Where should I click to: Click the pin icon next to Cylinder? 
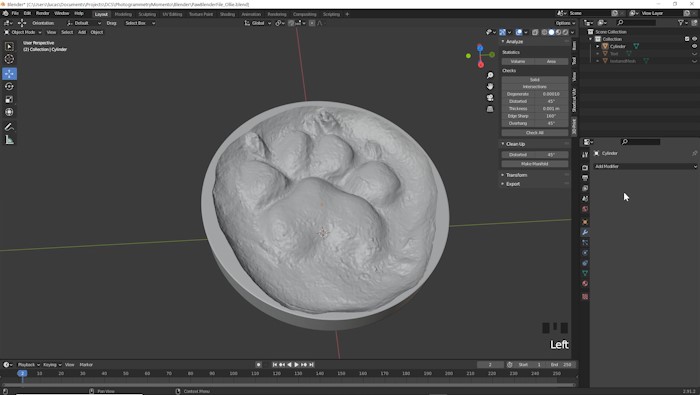point(694,153)
